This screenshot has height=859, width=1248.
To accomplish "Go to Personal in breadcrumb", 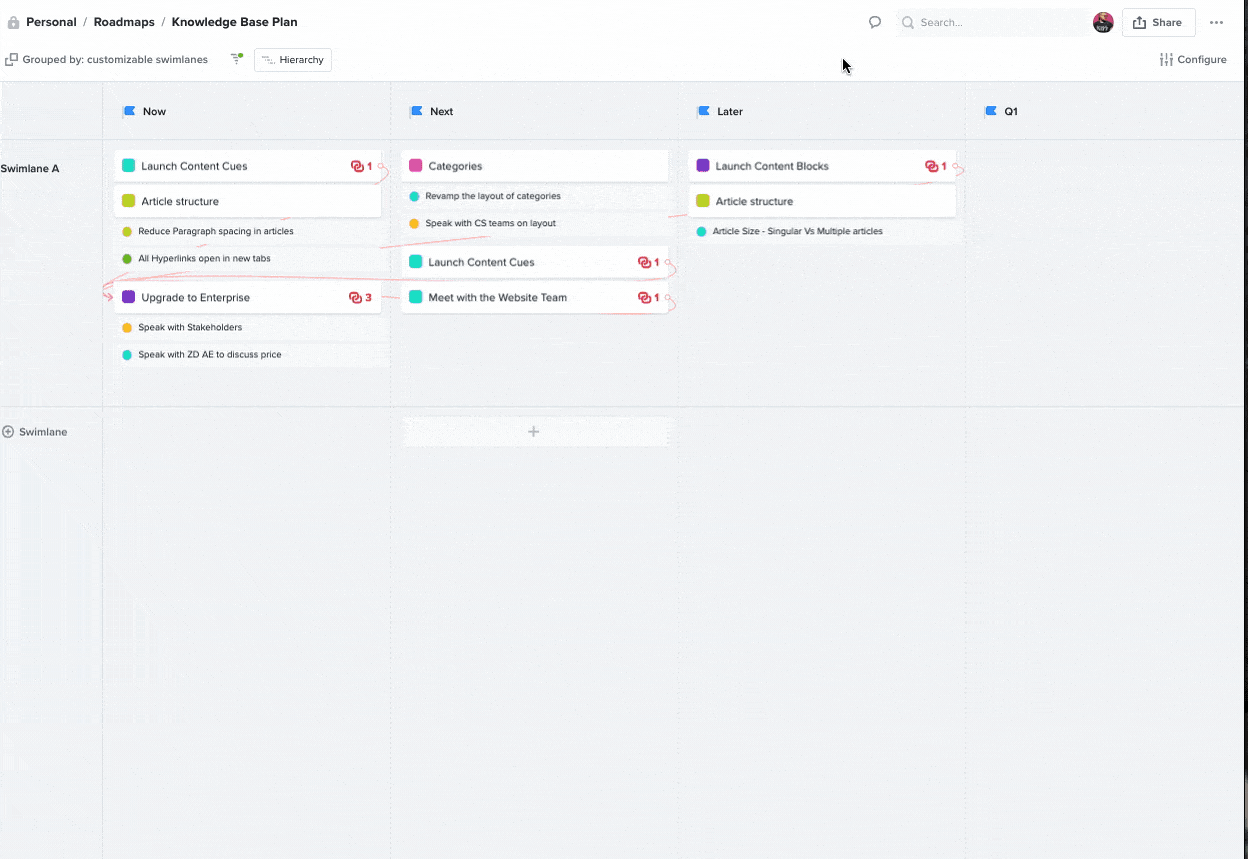I will [x=51, y=22].
